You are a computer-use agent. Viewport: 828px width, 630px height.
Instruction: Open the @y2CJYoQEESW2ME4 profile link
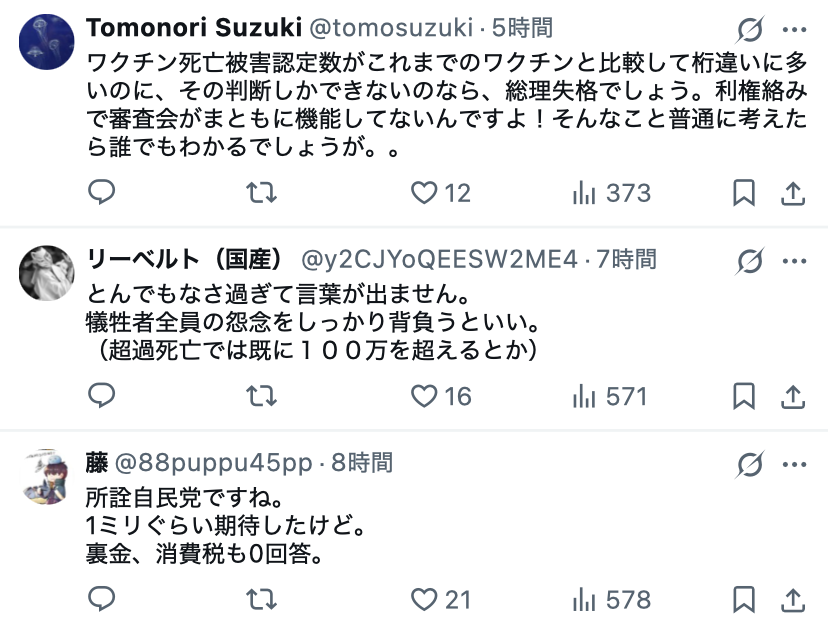pyautogui.click(x=440, y=260)
